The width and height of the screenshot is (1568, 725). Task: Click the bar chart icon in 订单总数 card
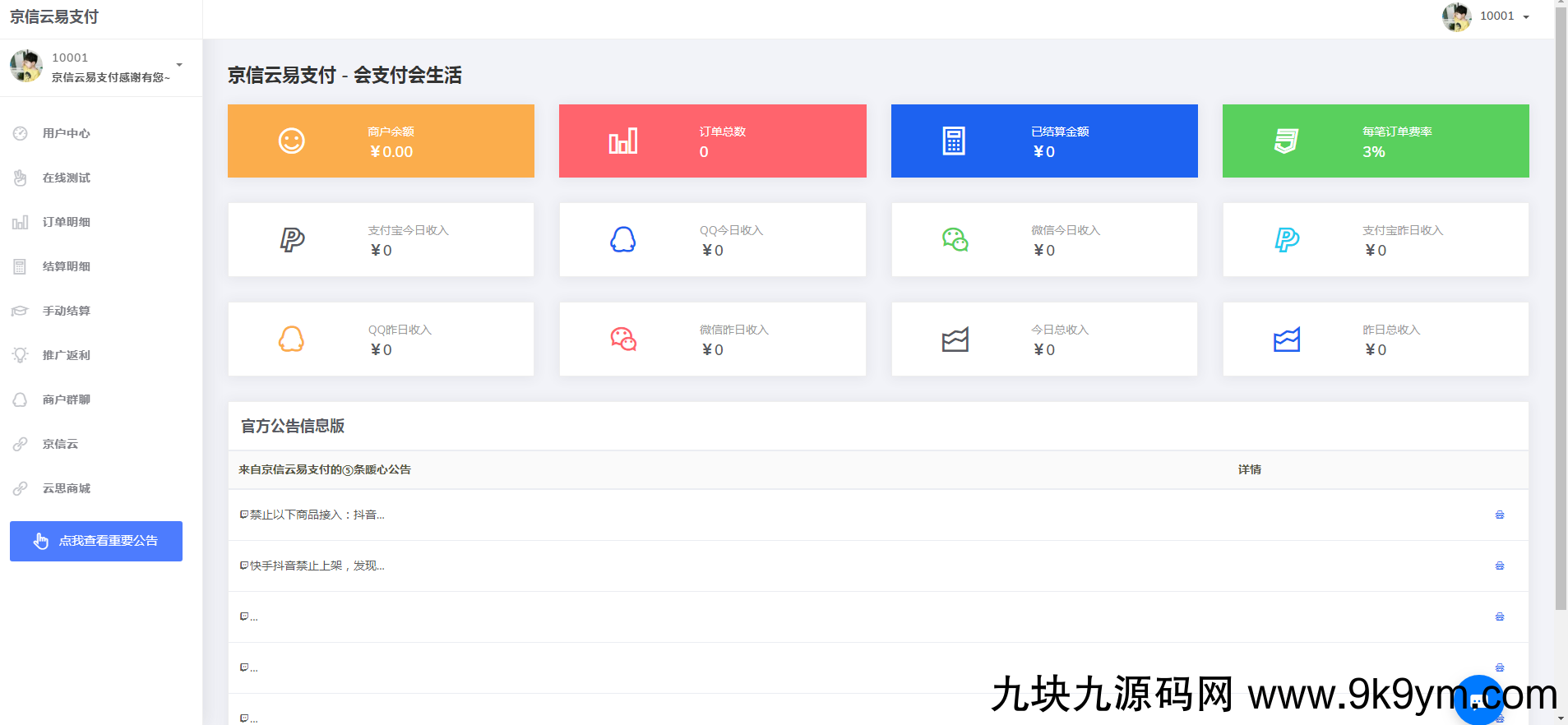pos(622,141)
